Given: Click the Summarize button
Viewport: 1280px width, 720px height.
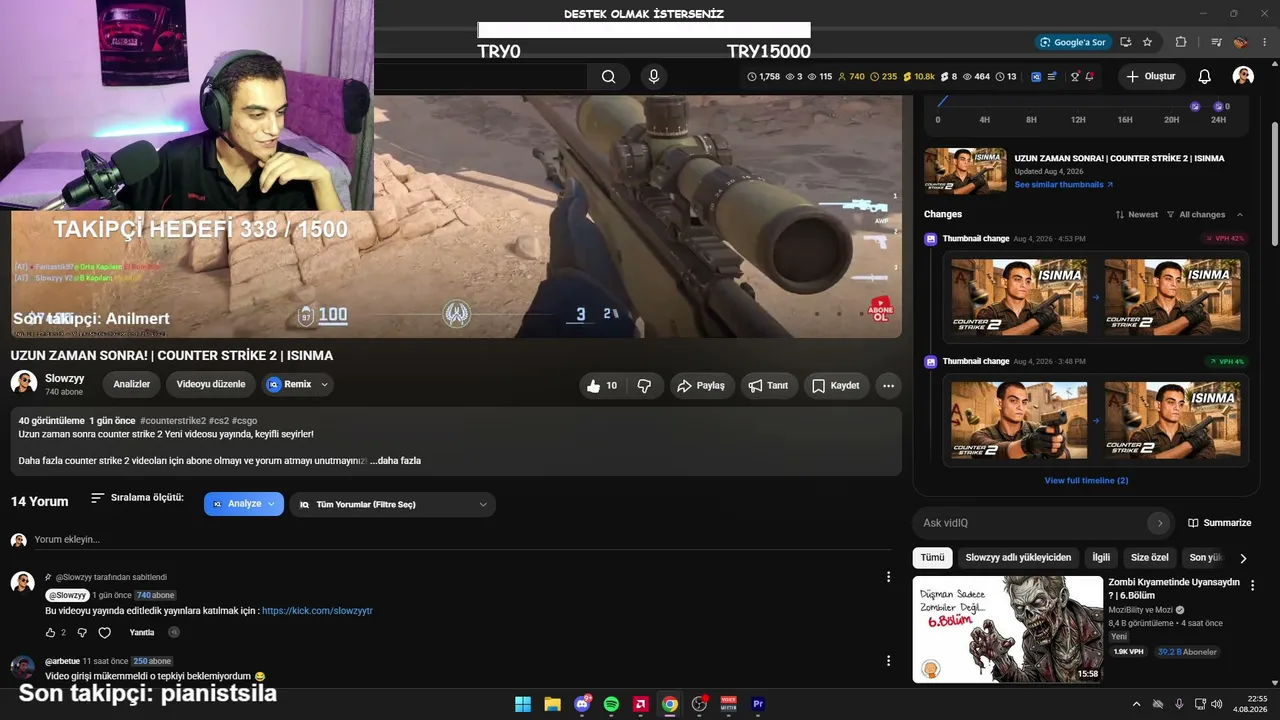Looking at the screenshot, I should tap(1219, 523).
